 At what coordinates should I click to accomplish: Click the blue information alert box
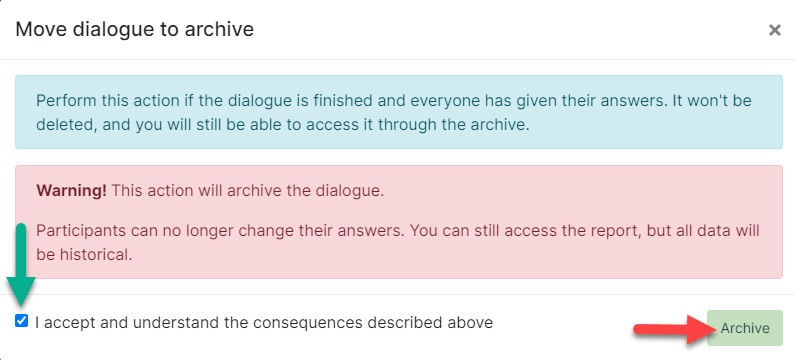pyautogui.click(x=399, y=112)
